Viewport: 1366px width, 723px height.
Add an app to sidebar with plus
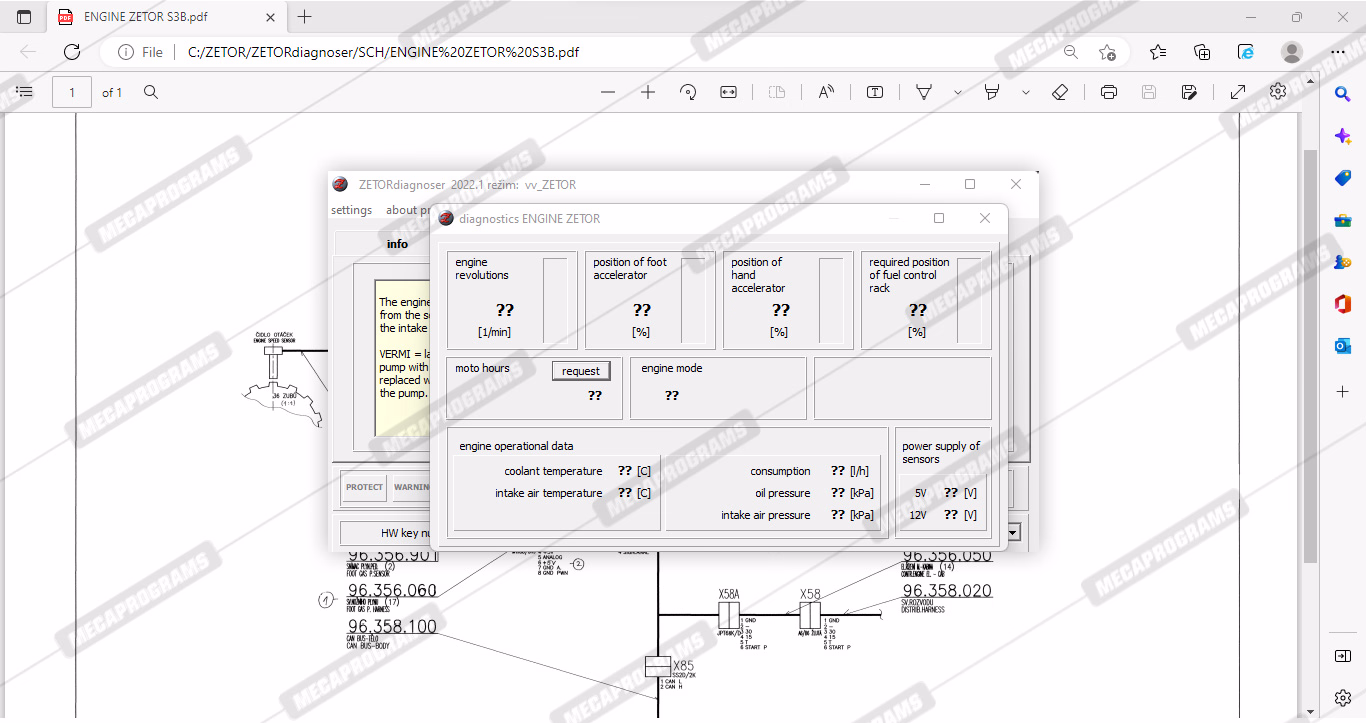pos(1343,391)
